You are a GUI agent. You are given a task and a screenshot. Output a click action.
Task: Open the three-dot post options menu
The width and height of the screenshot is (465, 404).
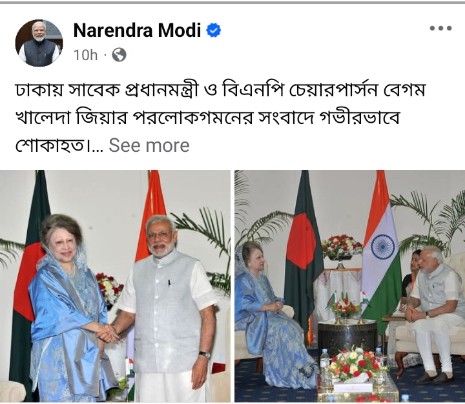(440, 28)
